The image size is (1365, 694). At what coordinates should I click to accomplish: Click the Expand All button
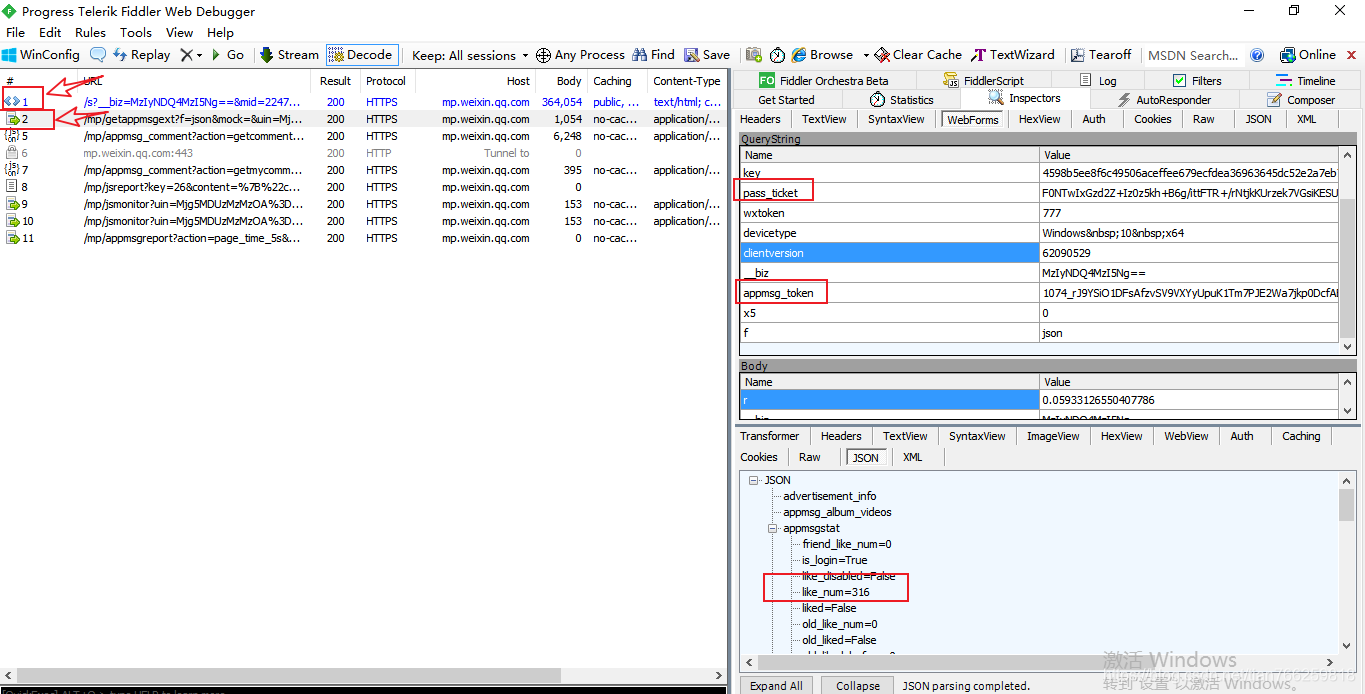[x=776, y=686]
